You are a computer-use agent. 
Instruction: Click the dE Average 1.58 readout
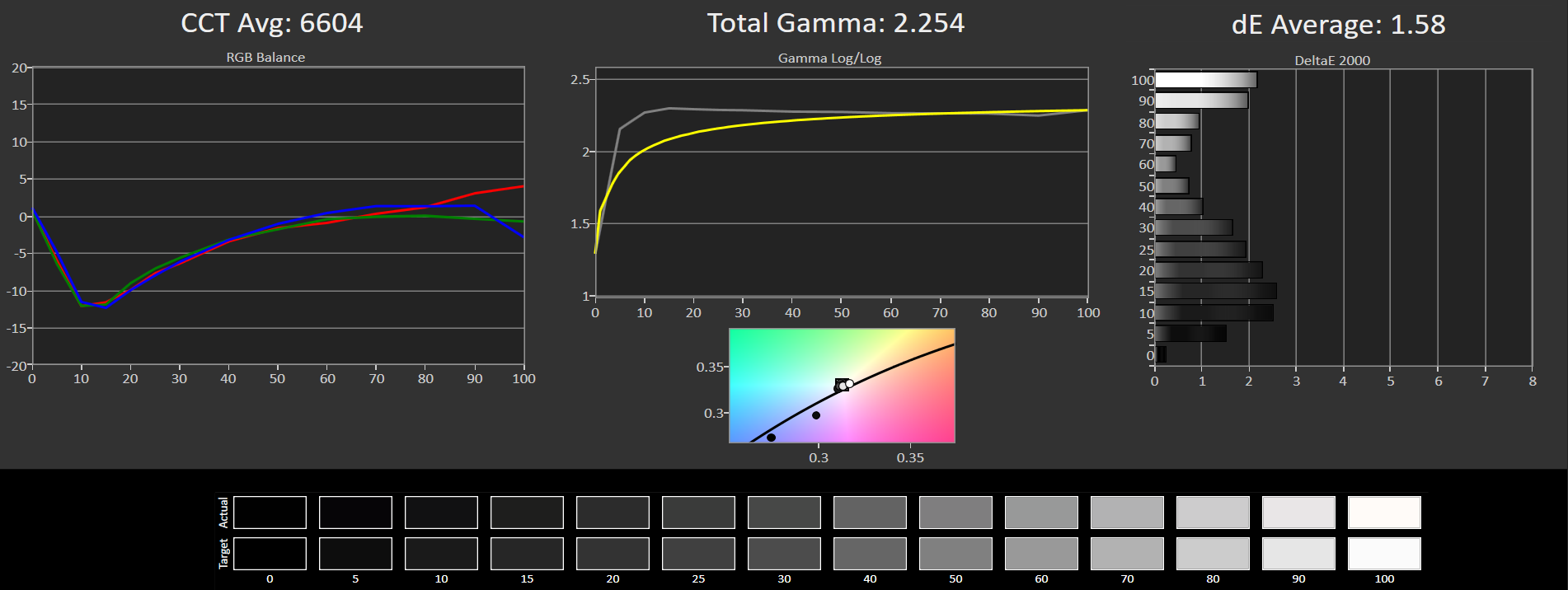(1338, 25)
